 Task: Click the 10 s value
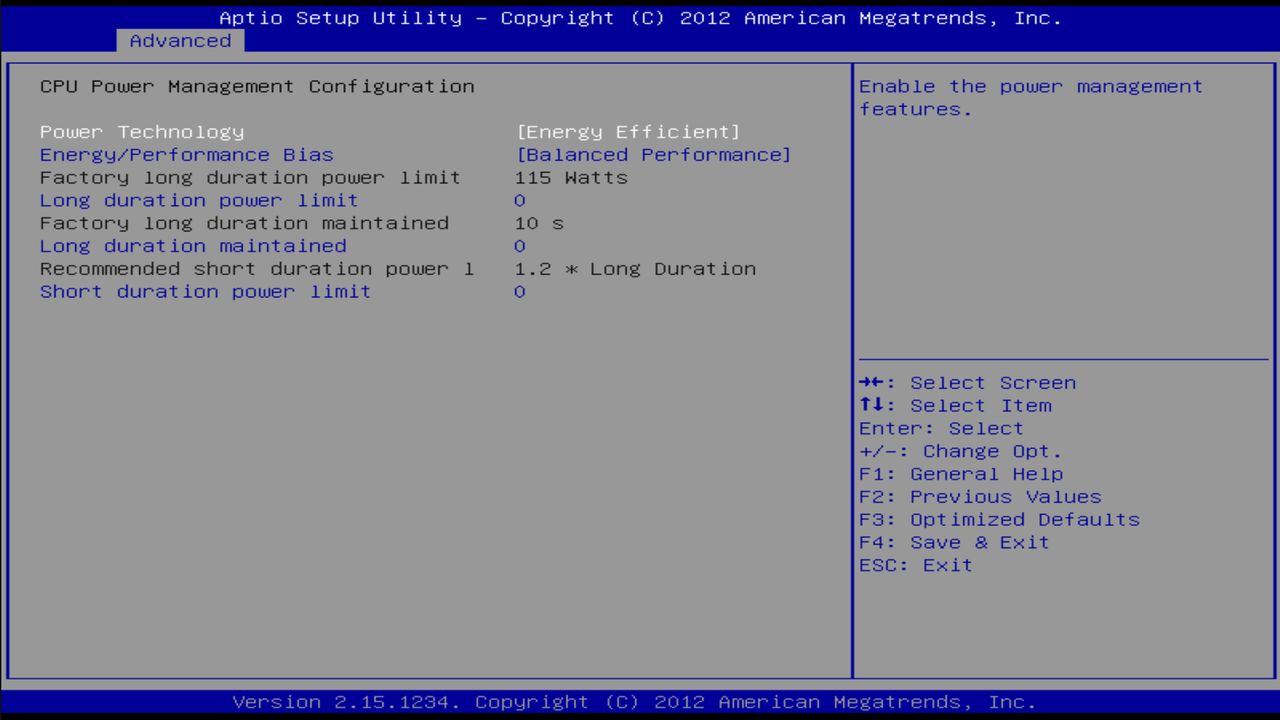tap(540, 223)
